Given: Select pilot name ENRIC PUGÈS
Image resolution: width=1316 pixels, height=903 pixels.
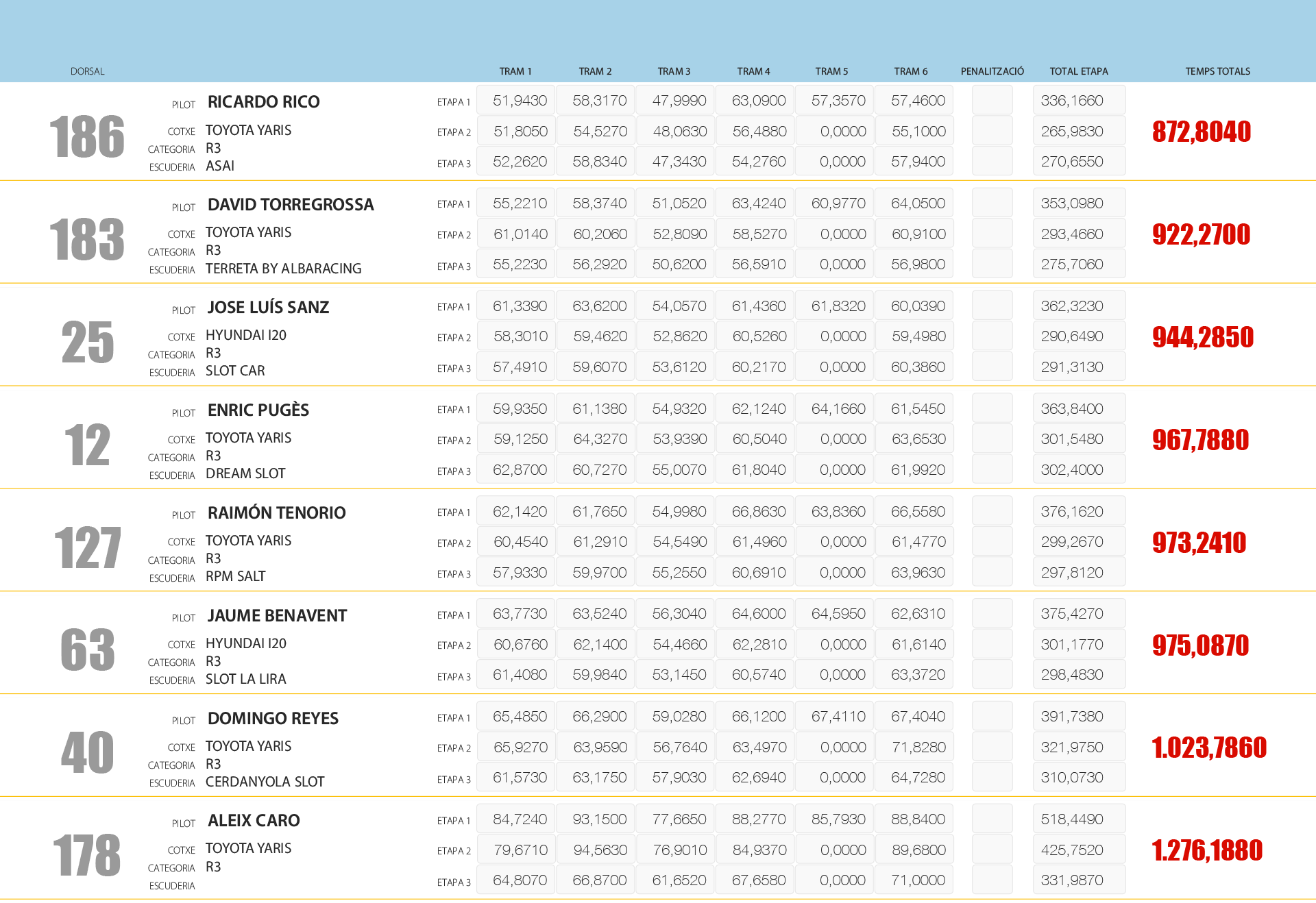Looking at the screenshot, I should [258, 410].
